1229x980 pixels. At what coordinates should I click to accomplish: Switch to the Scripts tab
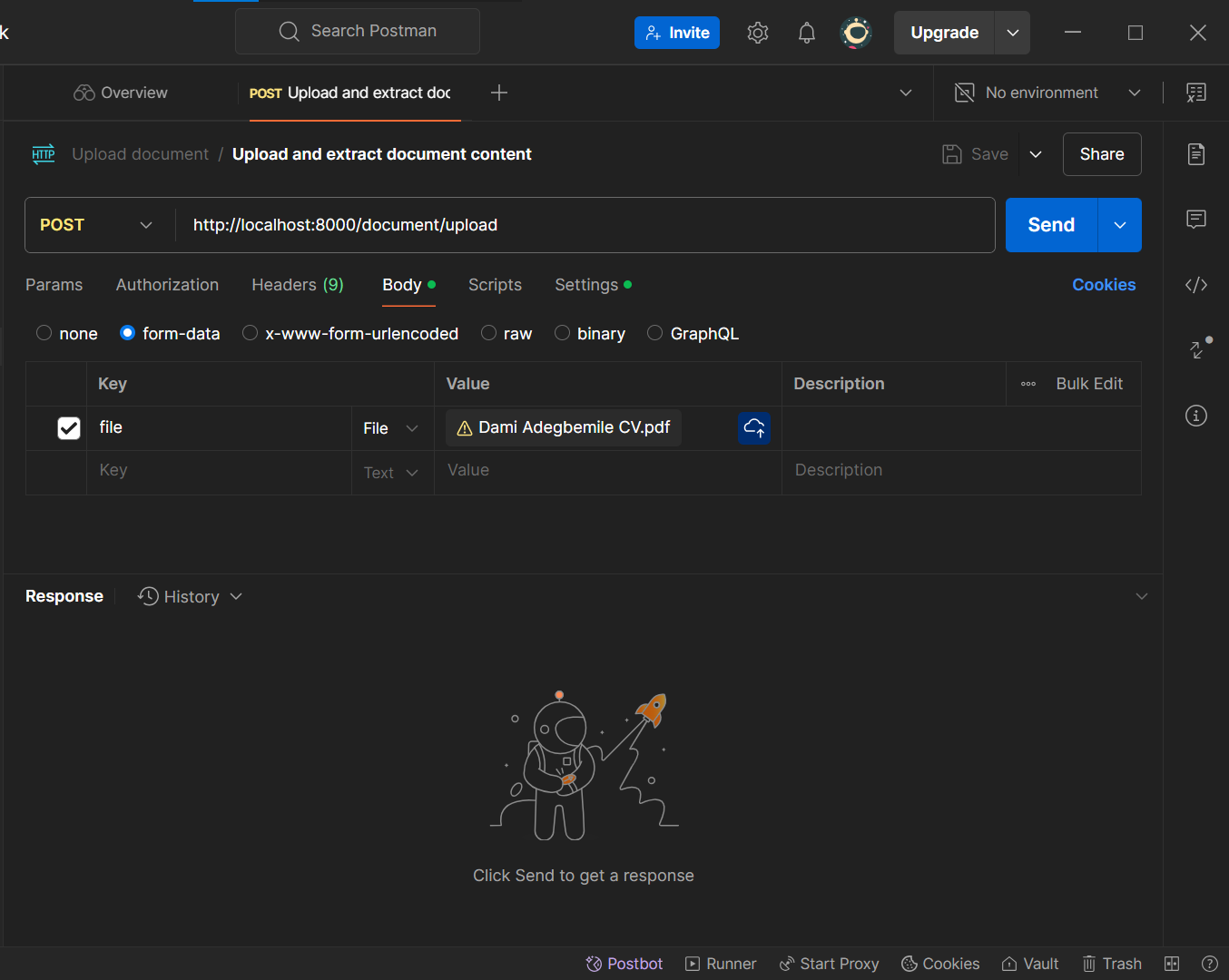click(495, 285)
